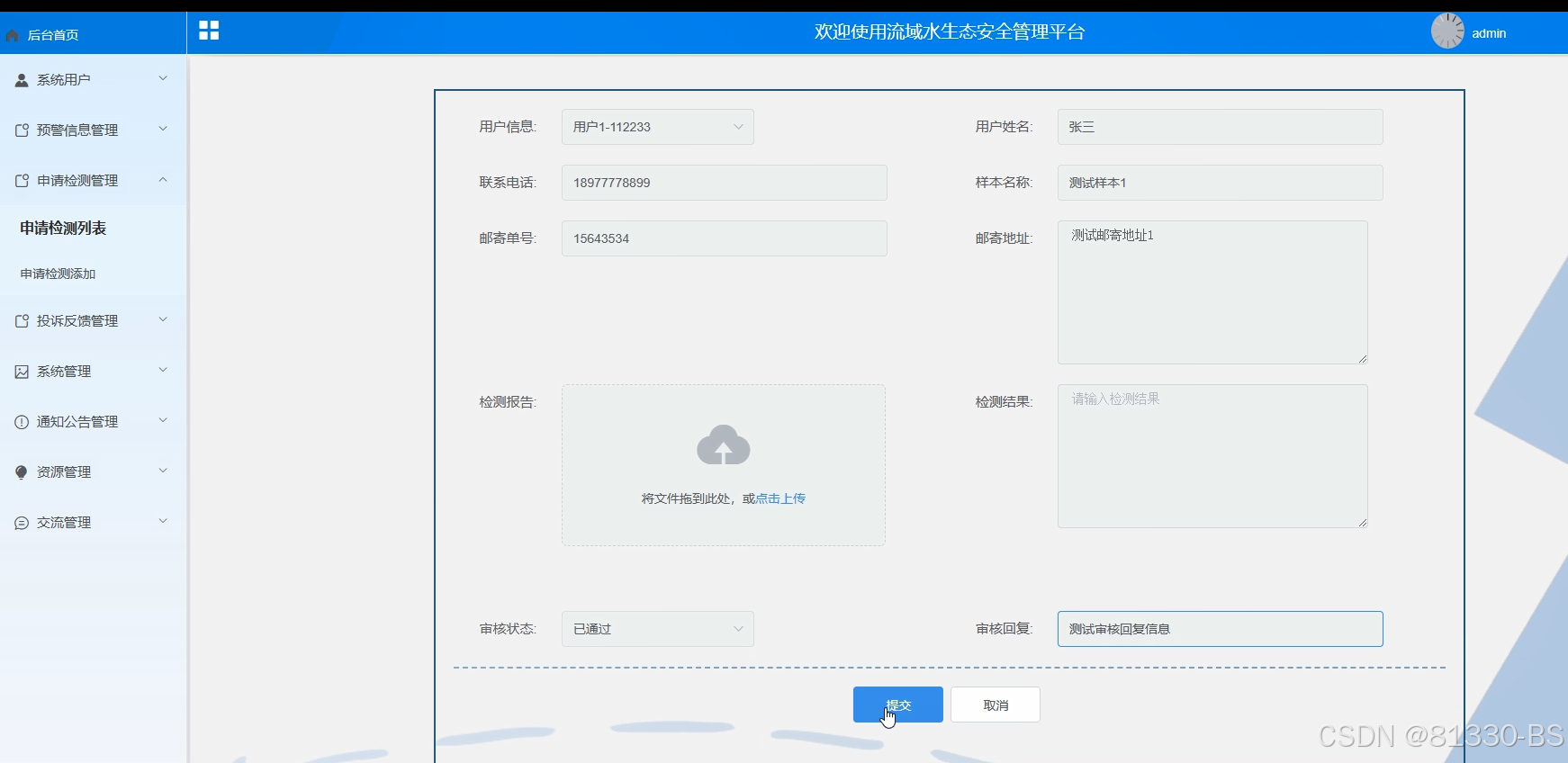Collapse the 申请检测管理 menu chevron

[163, 179]
